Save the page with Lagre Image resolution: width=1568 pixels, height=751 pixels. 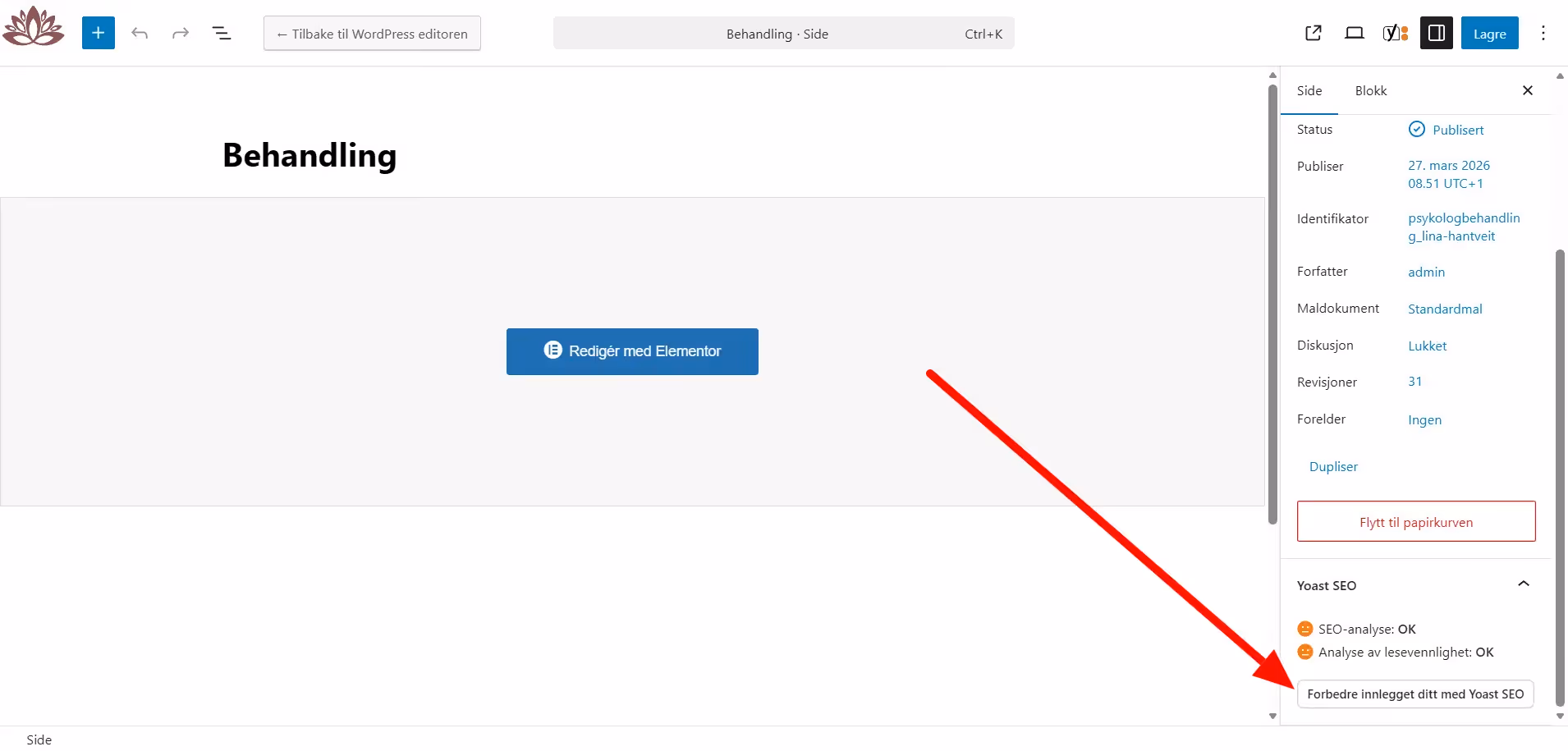point(1490,33)
